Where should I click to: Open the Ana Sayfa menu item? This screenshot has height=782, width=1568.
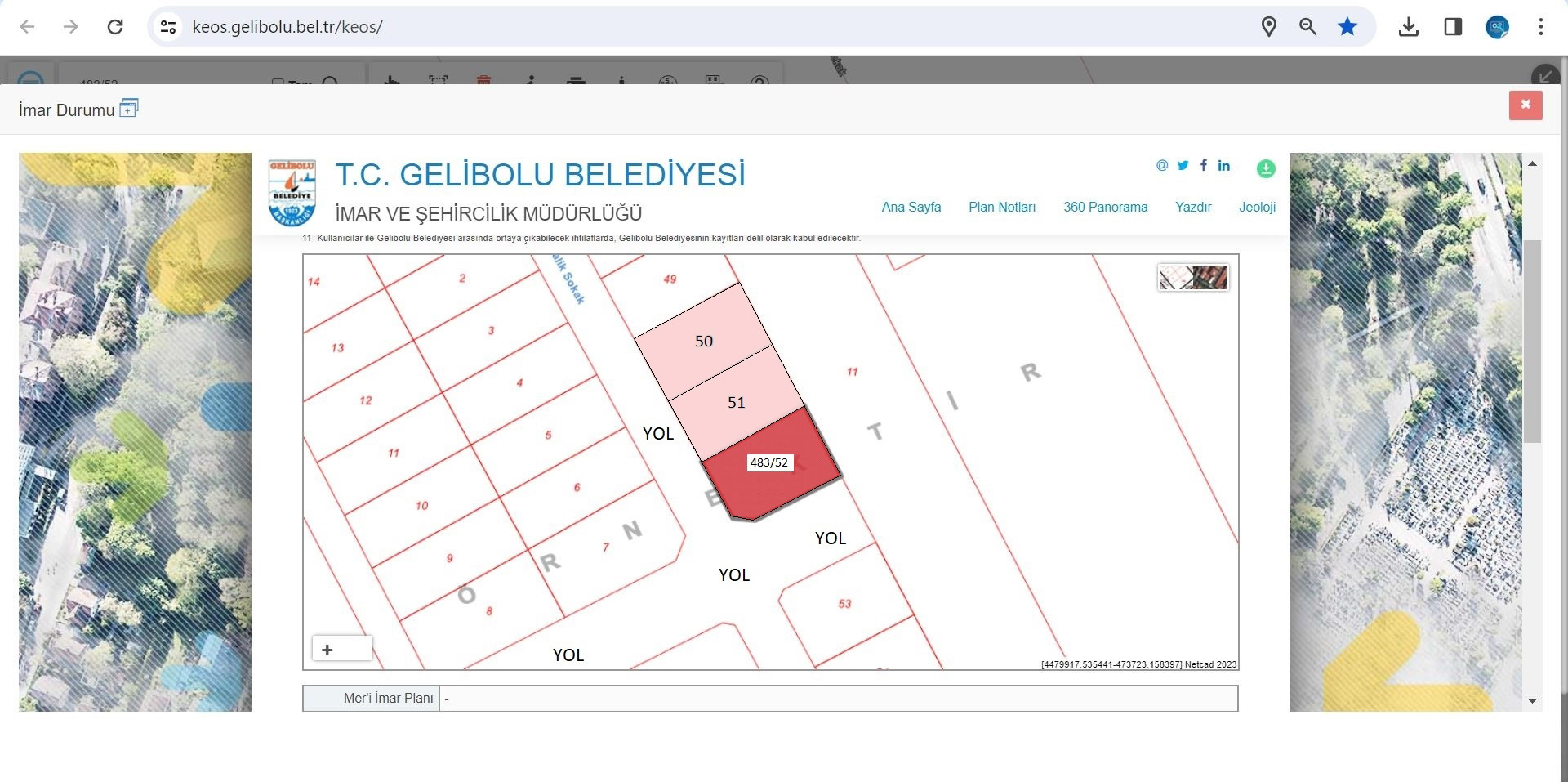911,208
